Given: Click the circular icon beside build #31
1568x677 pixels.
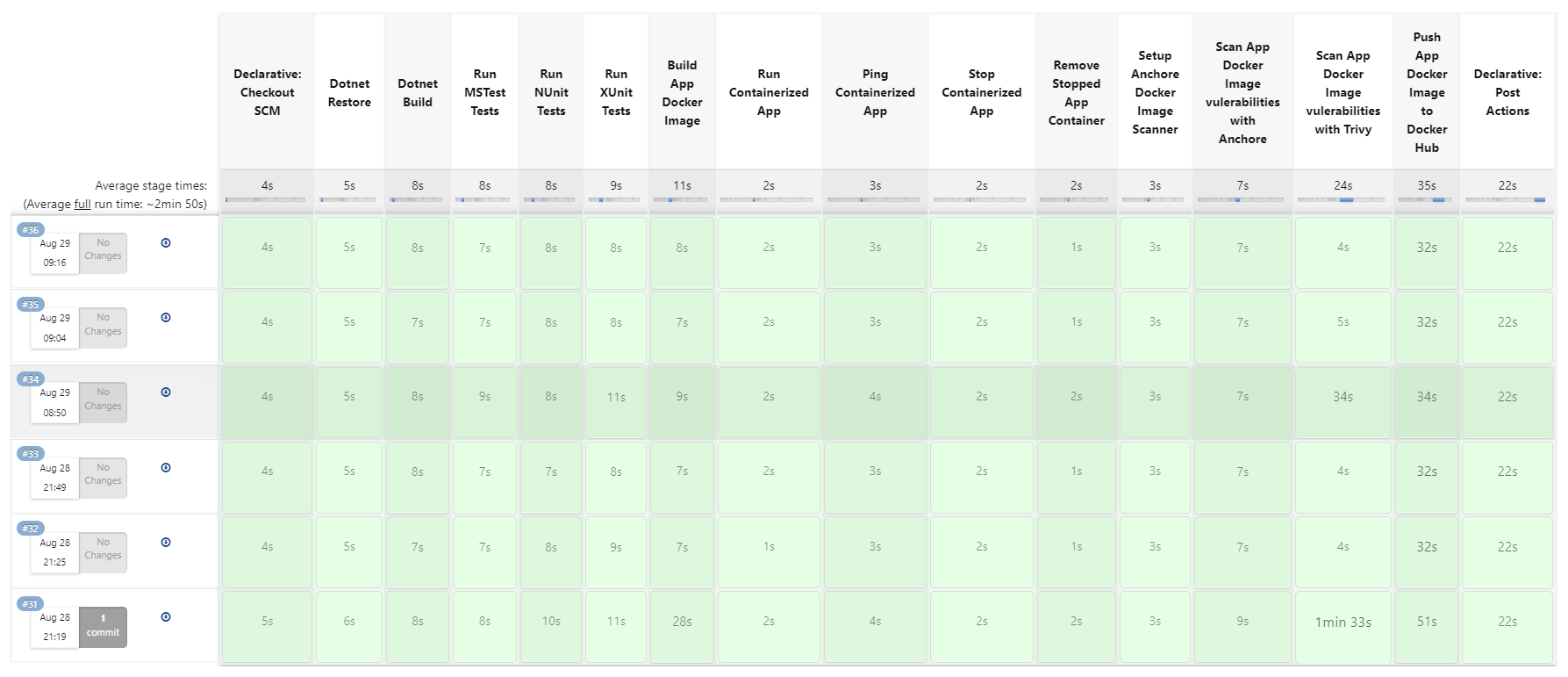Looking at the screenshot, I should pyautogui.click(x=166, y=617).
